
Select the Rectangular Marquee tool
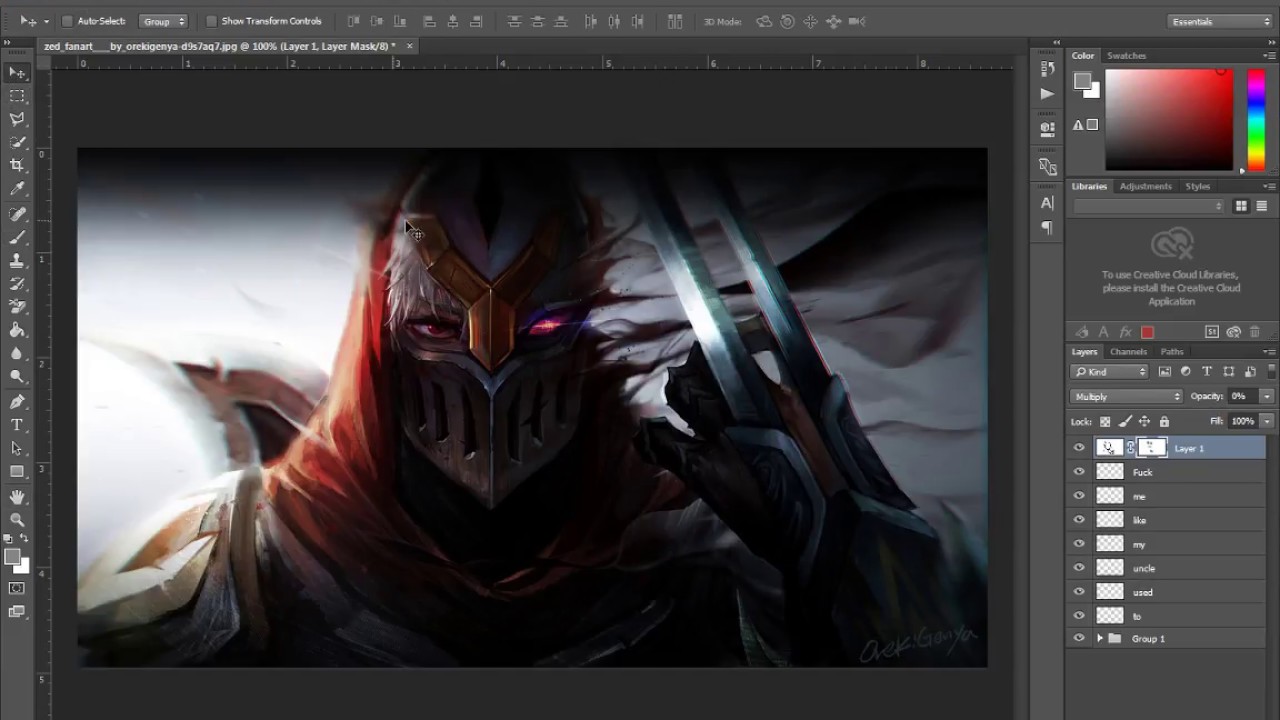(17, 96)
